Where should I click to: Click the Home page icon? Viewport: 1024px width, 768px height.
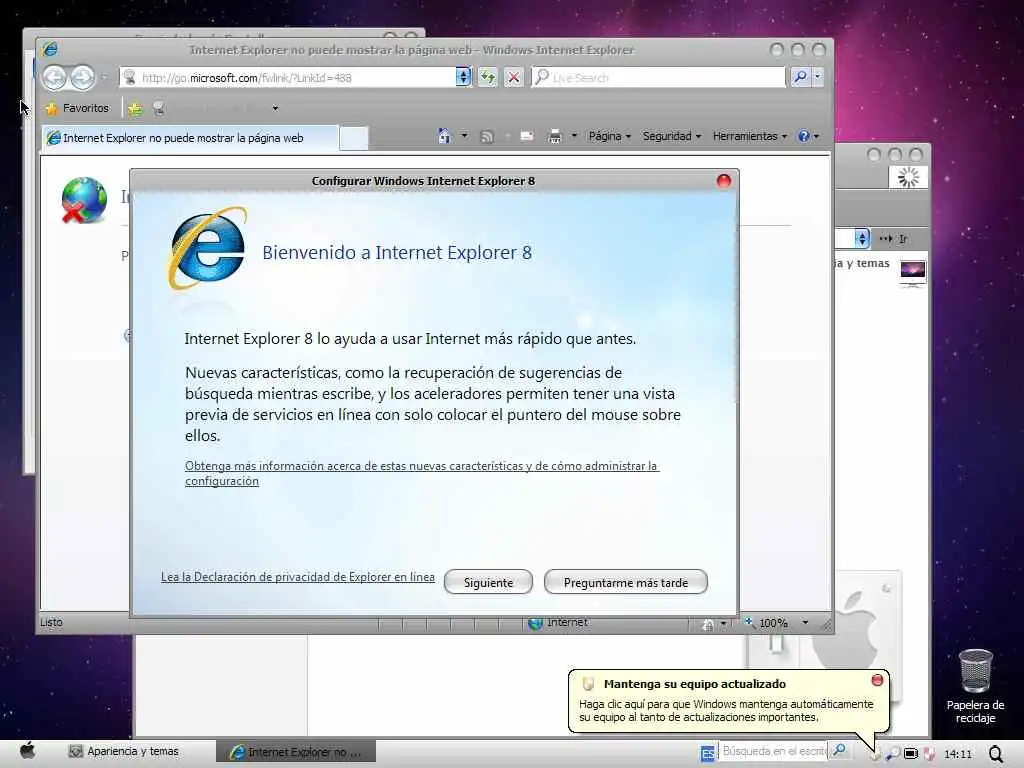(445, 136)
